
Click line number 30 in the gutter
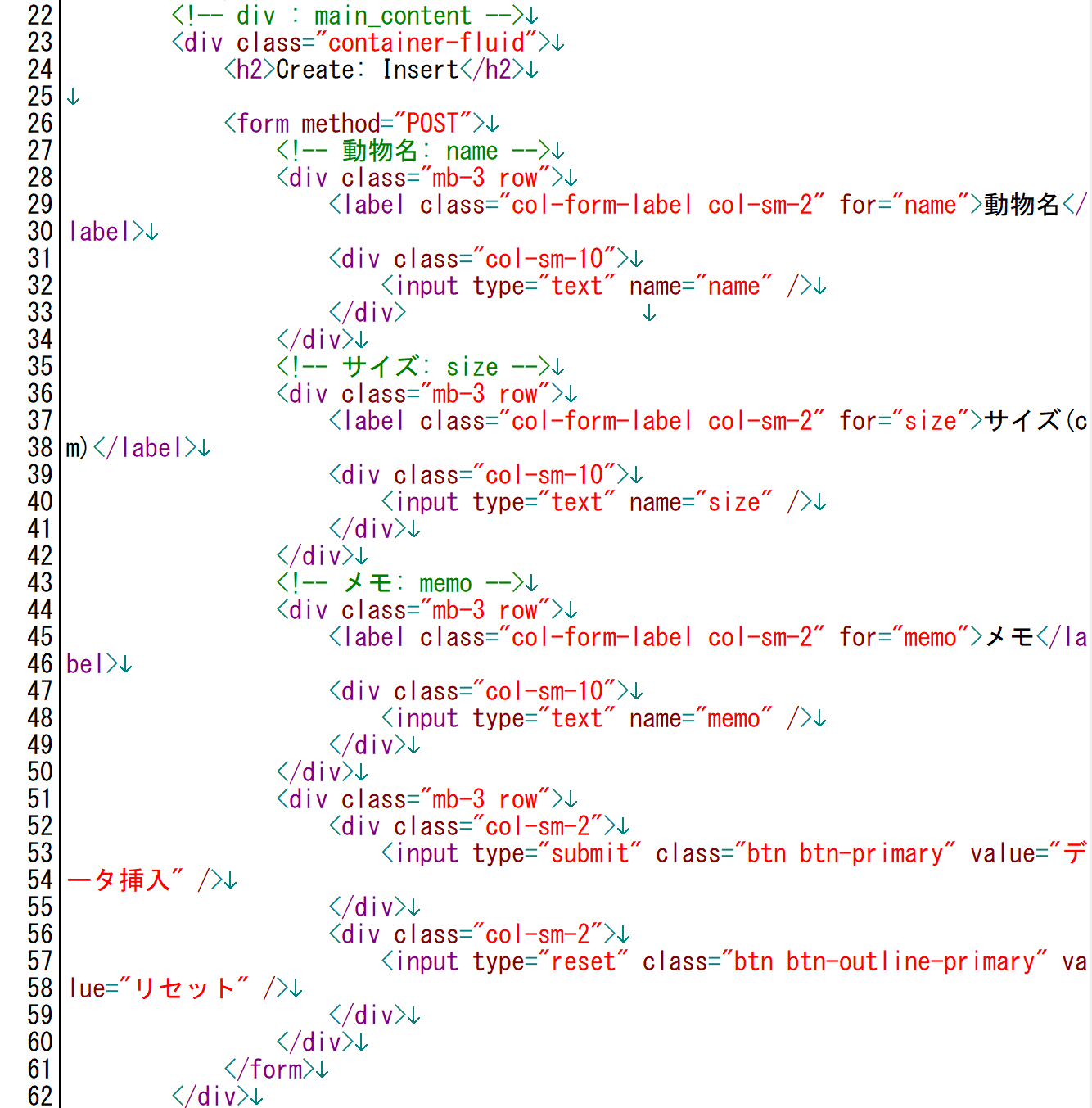[x=39, y=232]
